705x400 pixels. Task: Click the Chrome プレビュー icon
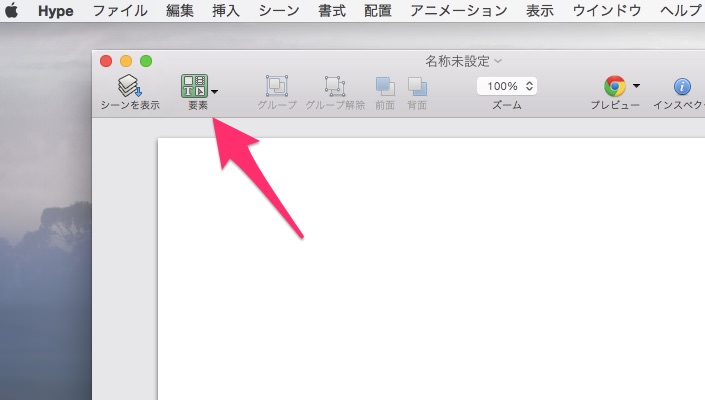615,86
